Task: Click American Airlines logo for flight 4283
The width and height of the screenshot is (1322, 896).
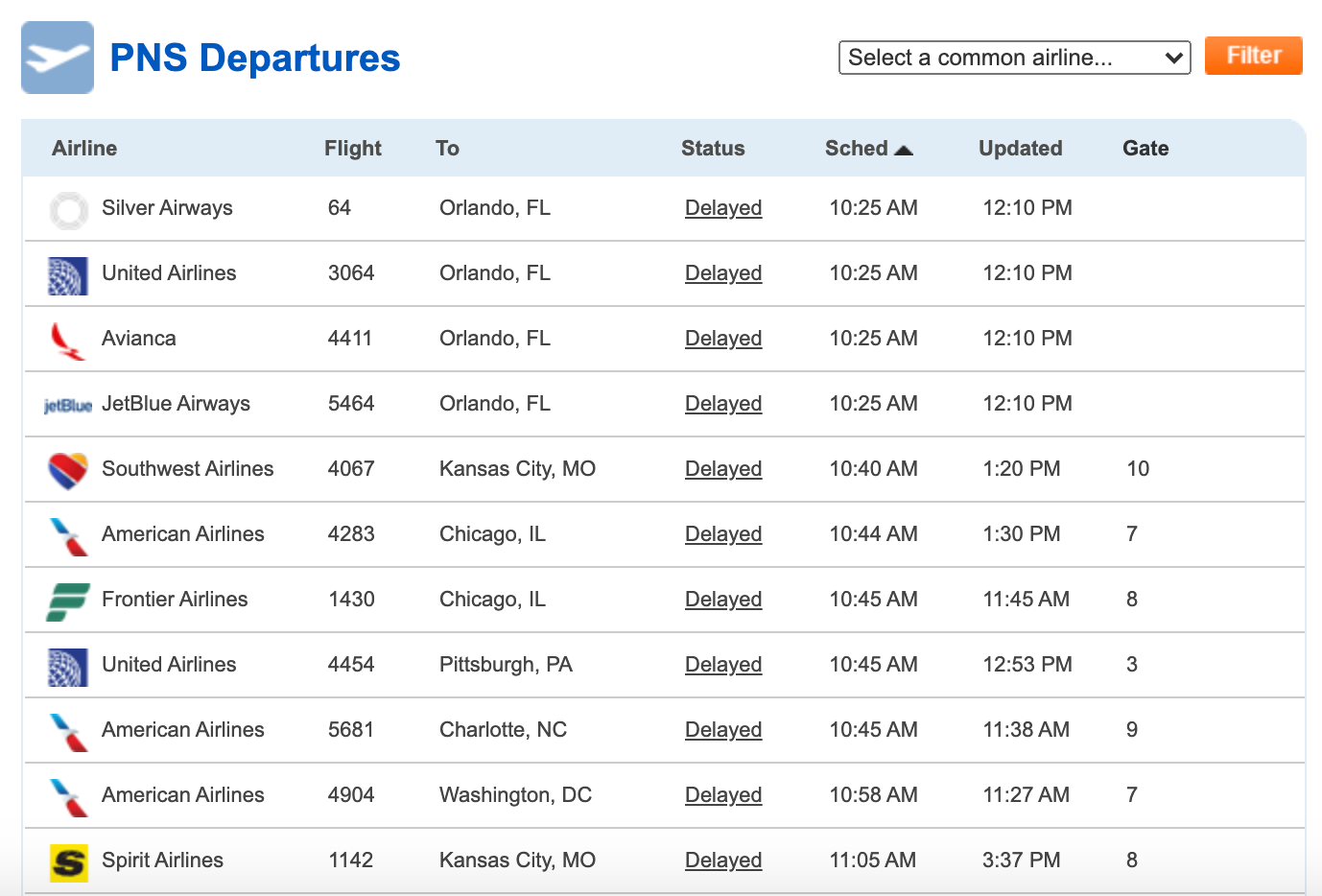Action: tap(68, 536)
